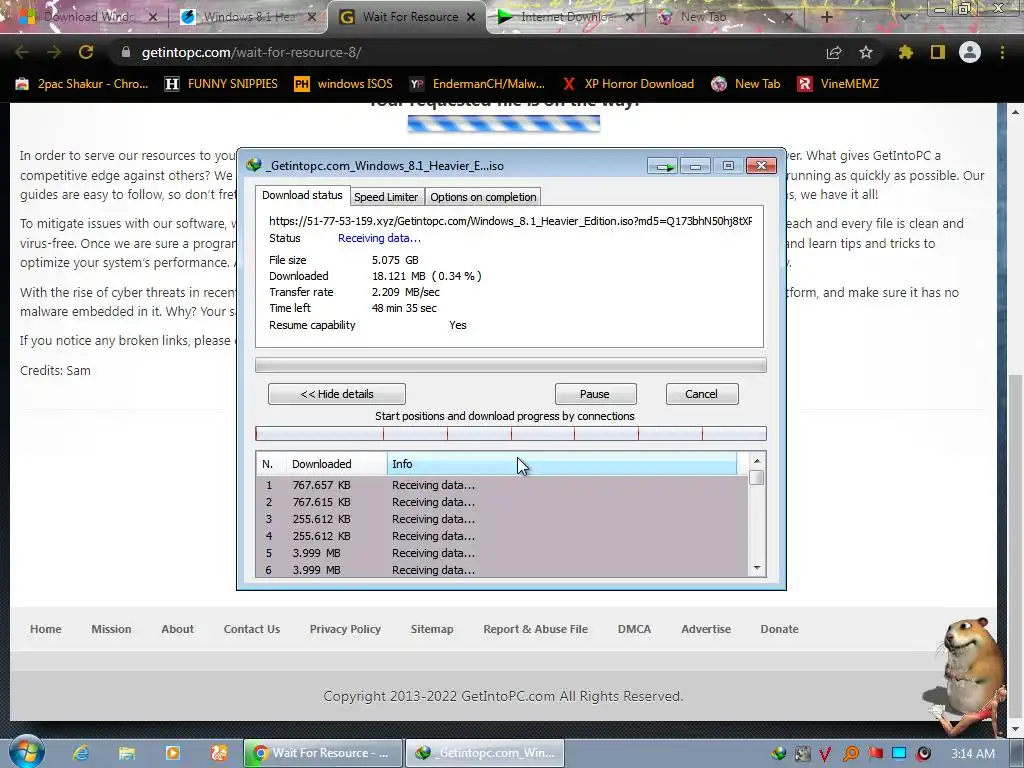This screenshot has width=1024, height=768.
Task: Cancel the download
Action: 701,394
